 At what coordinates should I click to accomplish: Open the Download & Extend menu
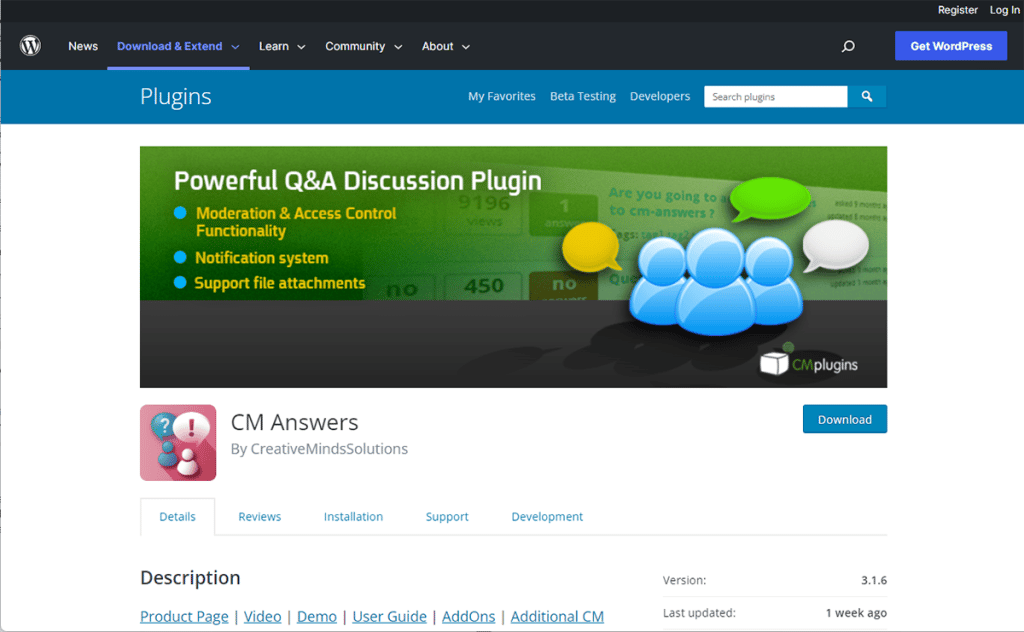(170, 46)
